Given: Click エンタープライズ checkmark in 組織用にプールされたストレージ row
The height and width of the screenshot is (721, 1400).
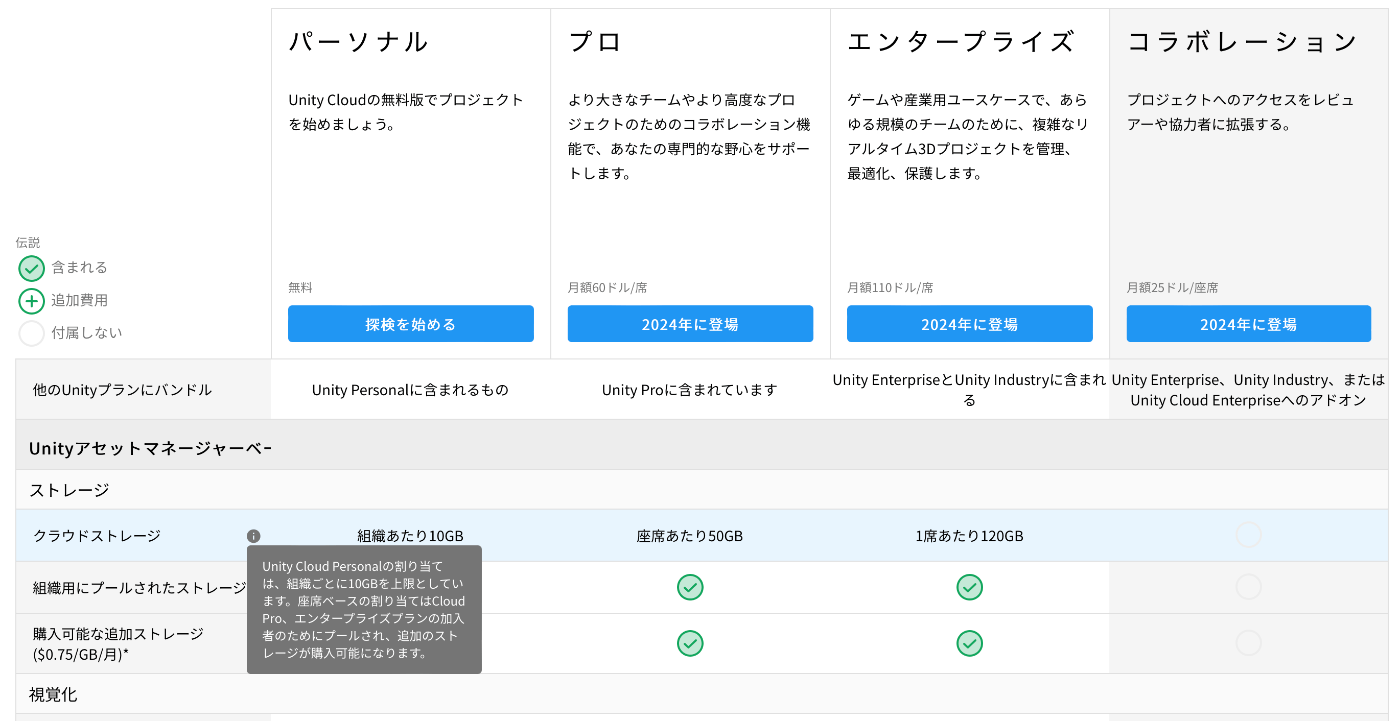Looking at the screenshot, I should pos(969,587).
